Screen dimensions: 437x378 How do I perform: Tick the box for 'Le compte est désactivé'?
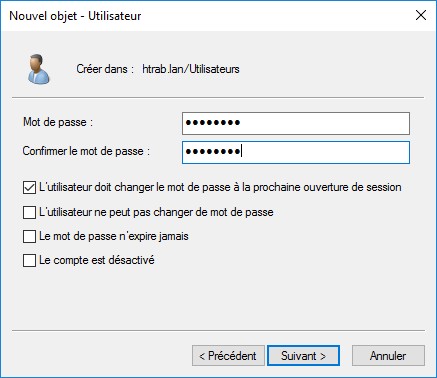[x=29, y=260]
